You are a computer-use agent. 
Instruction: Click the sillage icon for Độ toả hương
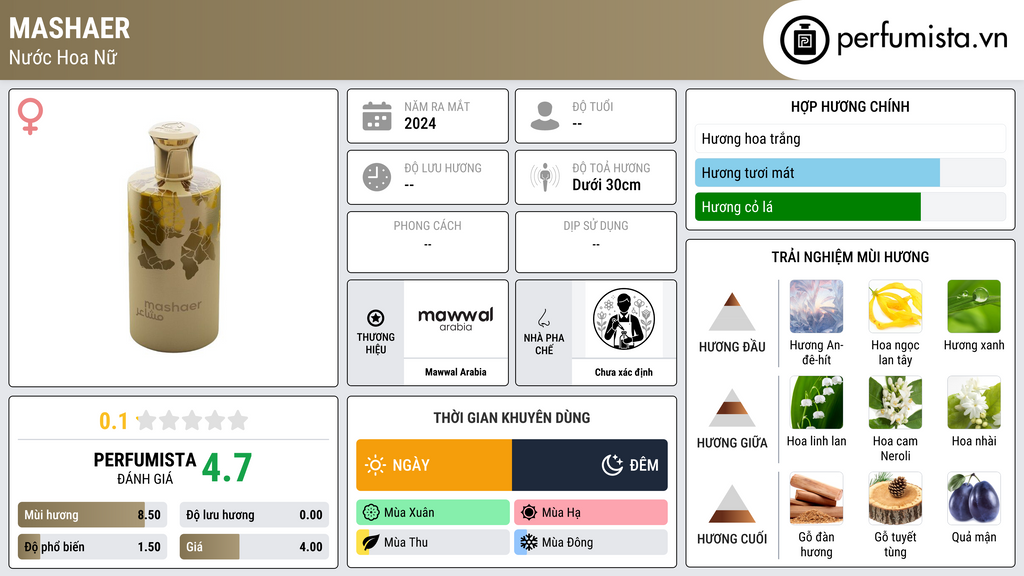tap(545, 177)
